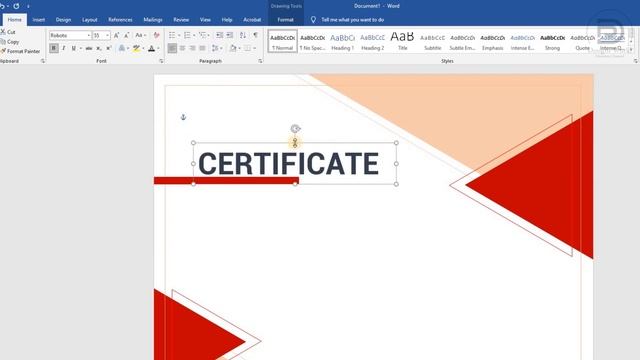The image size is (640, 360).
Task: Click the right-middle text box resize handle
Action: 396,164
